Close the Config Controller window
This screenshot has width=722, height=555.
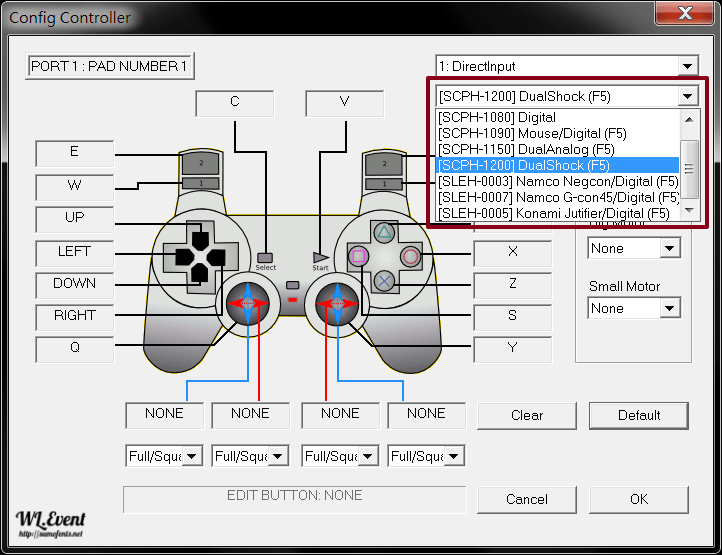pyautogui.click(x=685, y=12)
